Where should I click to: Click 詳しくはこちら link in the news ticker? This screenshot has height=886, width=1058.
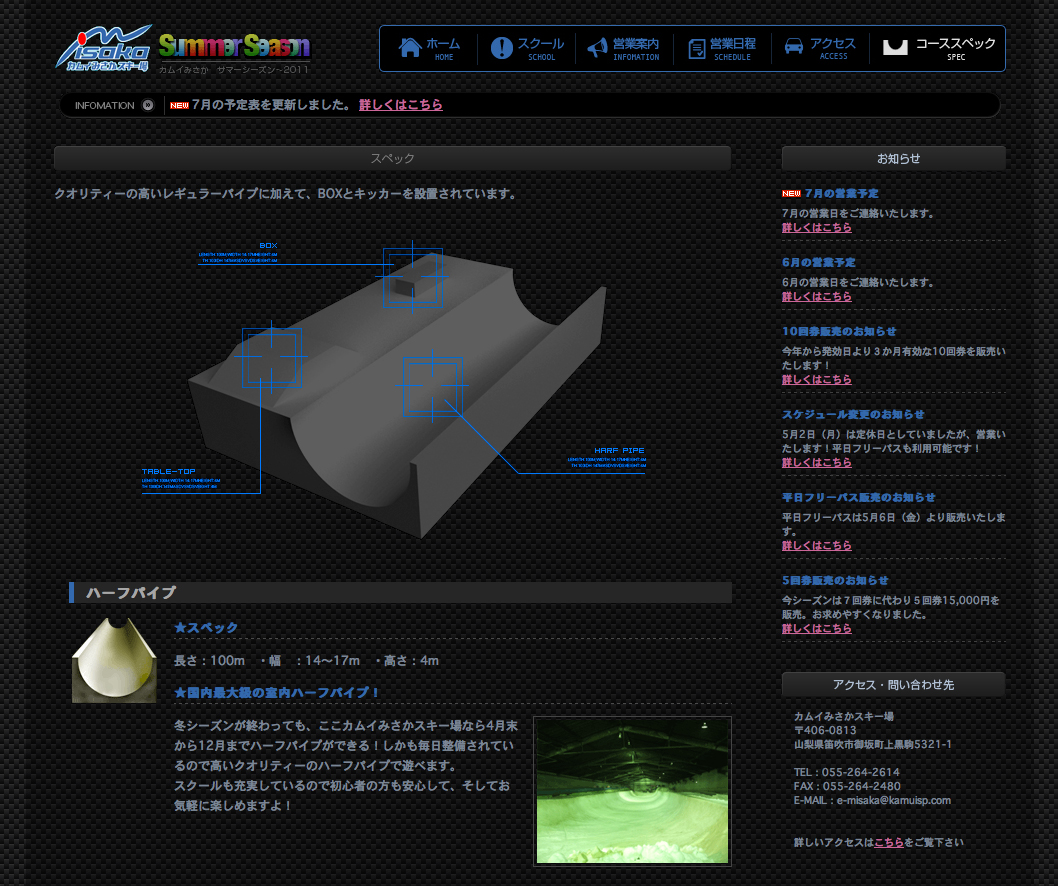[400, 105]
